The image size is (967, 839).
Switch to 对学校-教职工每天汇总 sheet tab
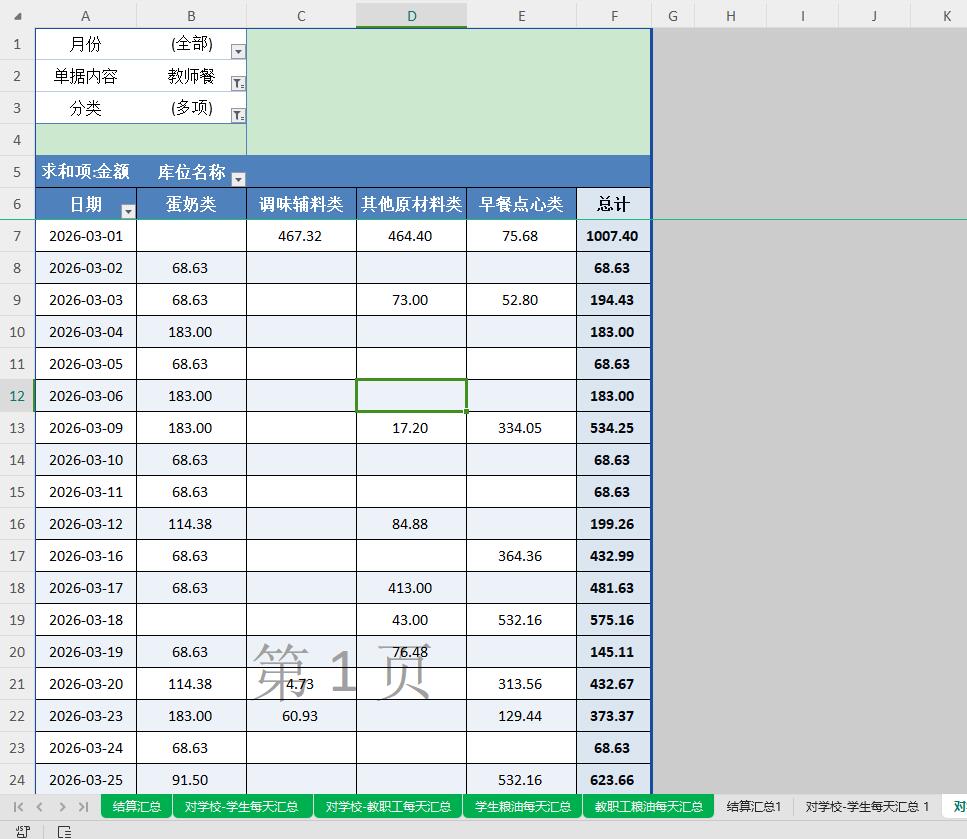click(388, 806)
